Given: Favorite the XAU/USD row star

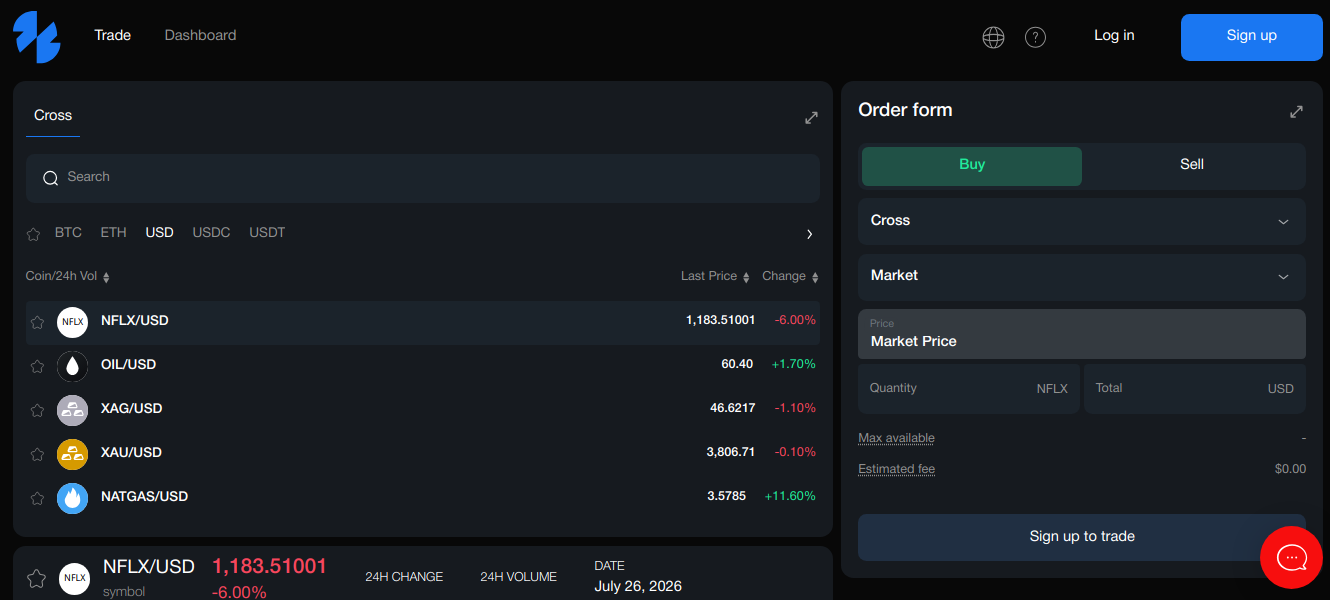Looking at the screenshot, I should [37, 454].
